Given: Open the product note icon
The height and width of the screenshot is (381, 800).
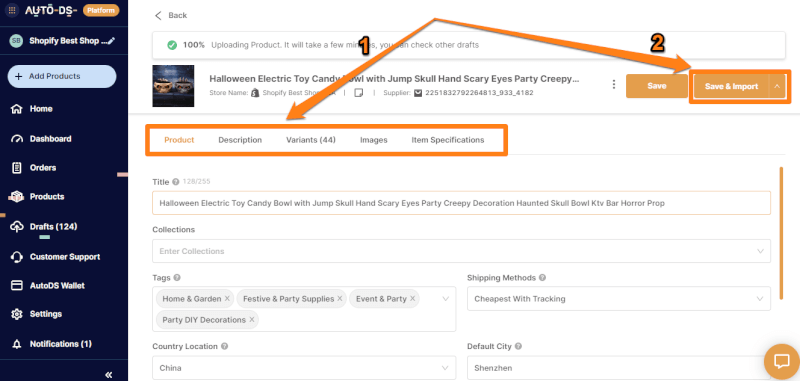Looking at the screenshot, I should [x=359, y=93].
